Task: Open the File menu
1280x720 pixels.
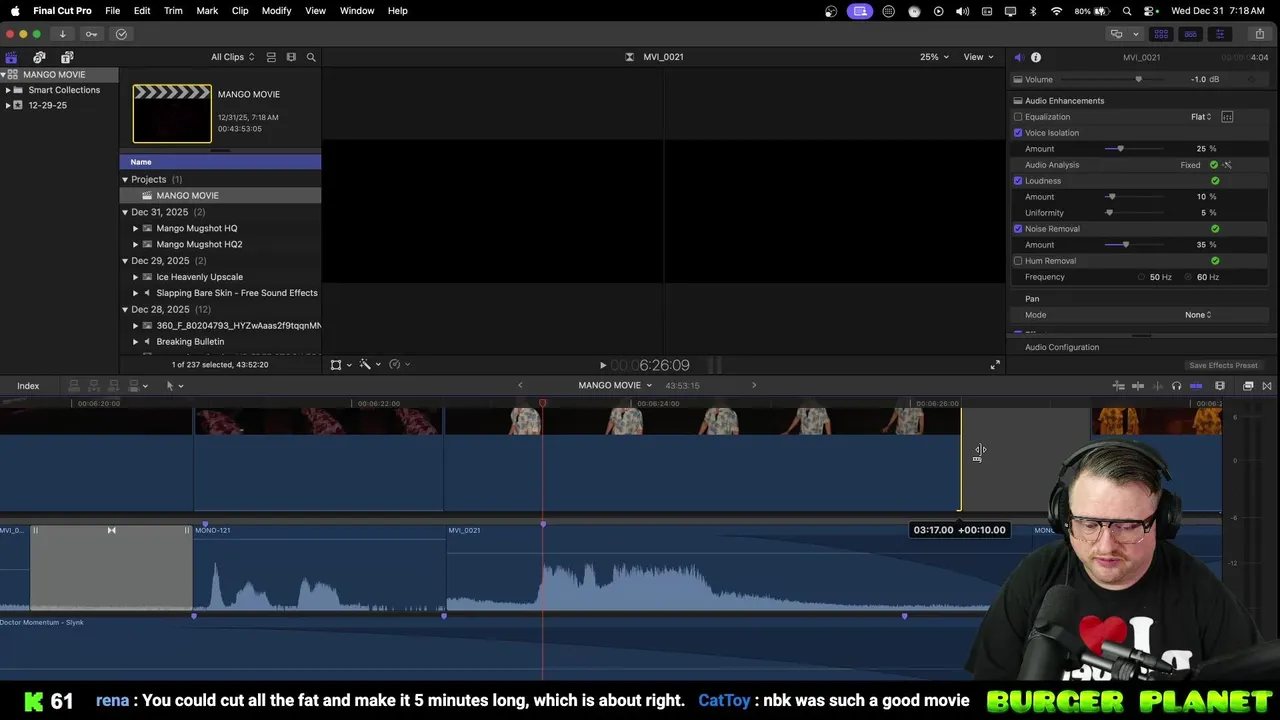Action: click(x=113, y=11)
